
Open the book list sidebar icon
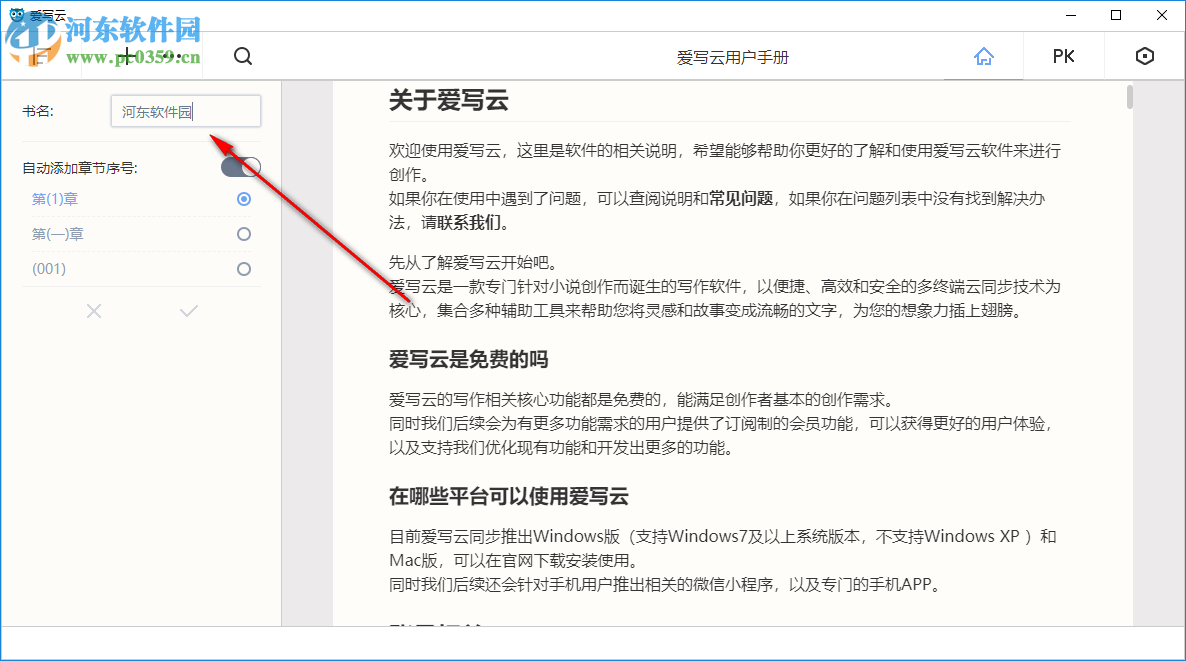tap(40, 56)
